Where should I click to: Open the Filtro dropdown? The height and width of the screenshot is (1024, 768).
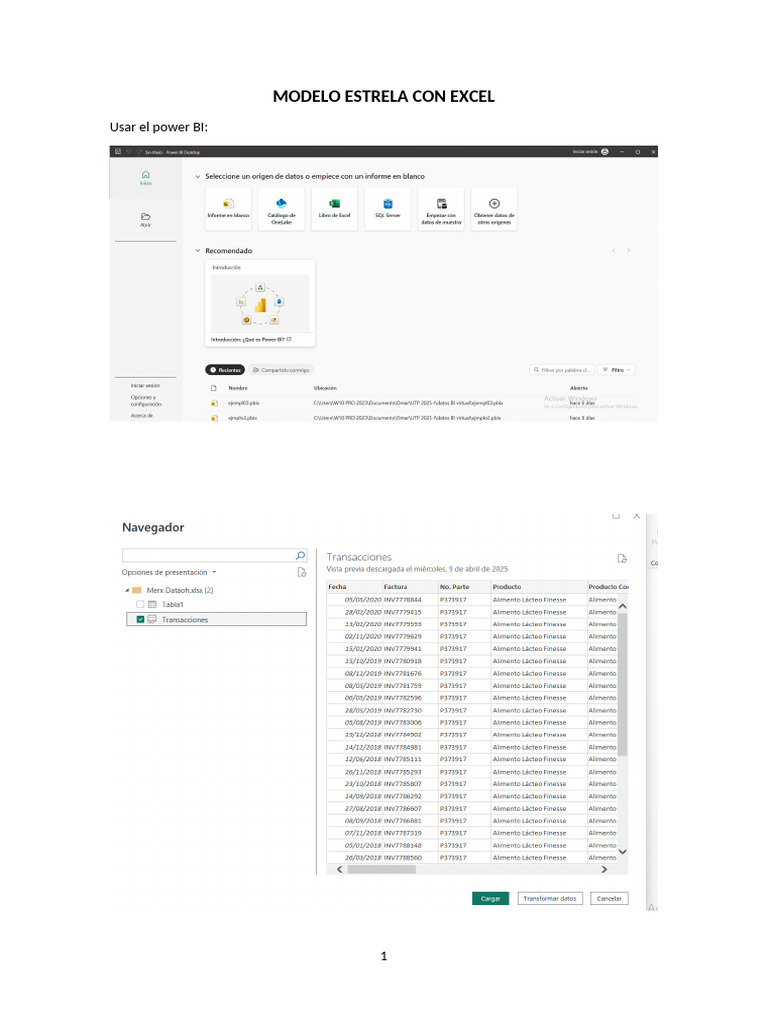click(617, 370)
